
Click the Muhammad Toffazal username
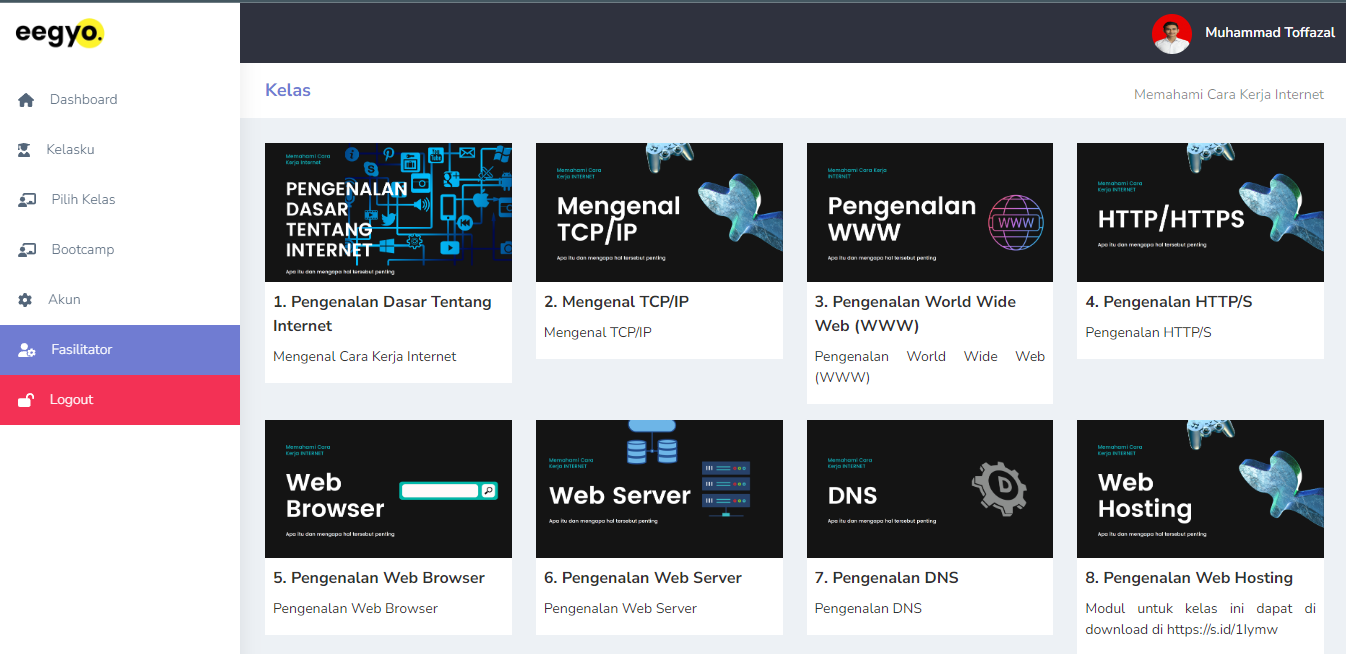tap(1269, 33)
